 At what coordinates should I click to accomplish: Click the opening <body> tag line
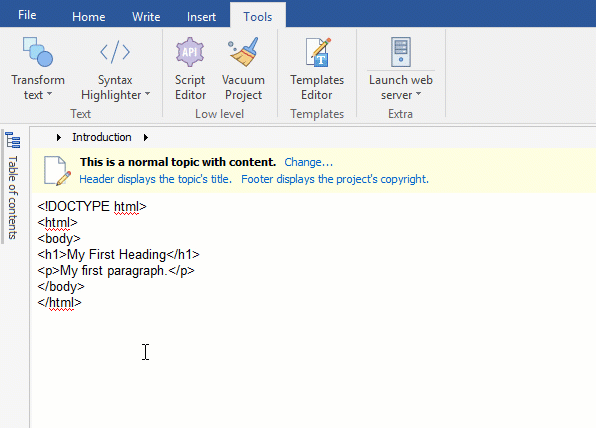59,238
